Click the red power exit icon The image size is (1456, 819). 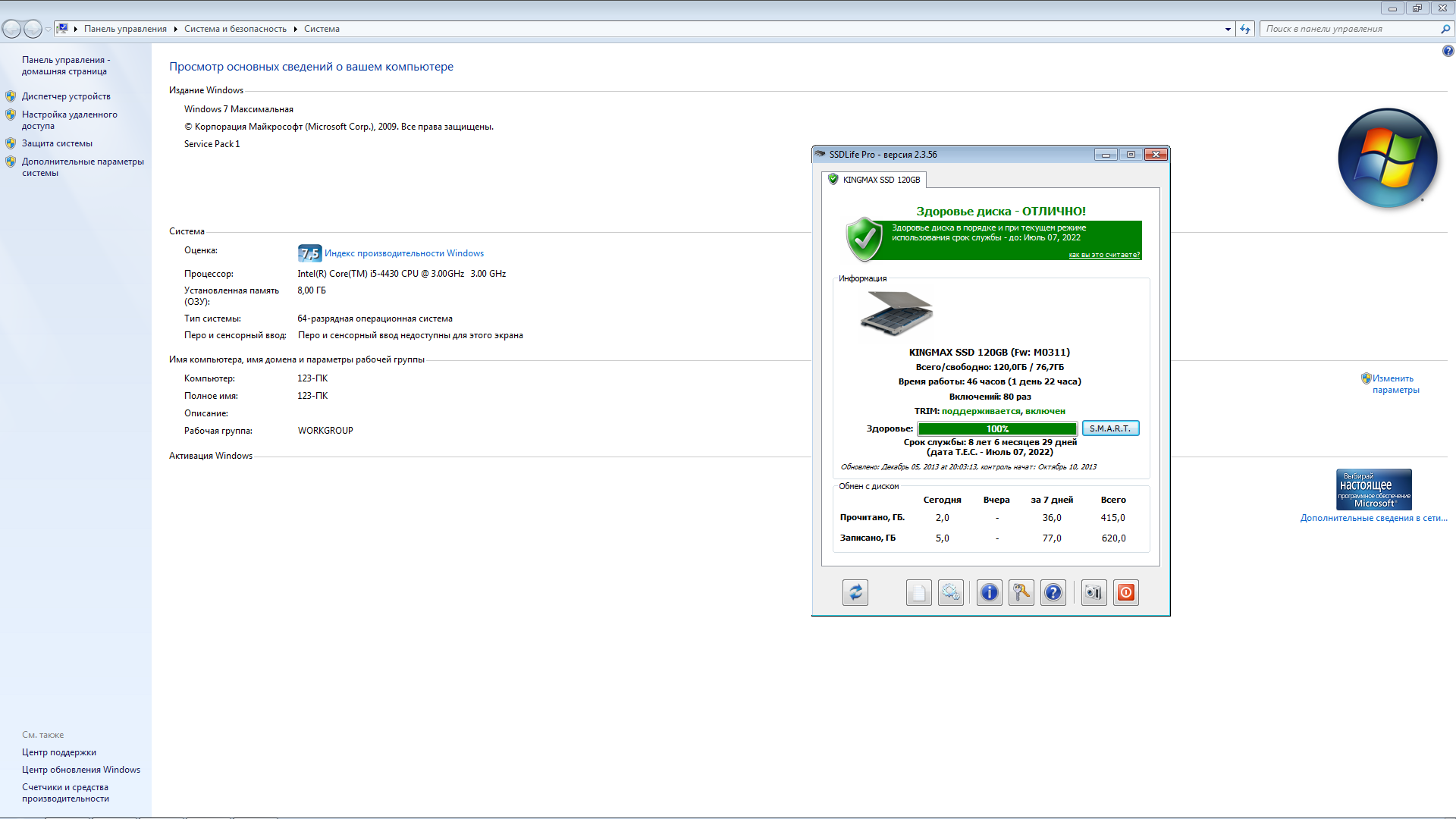(1125, 592)
